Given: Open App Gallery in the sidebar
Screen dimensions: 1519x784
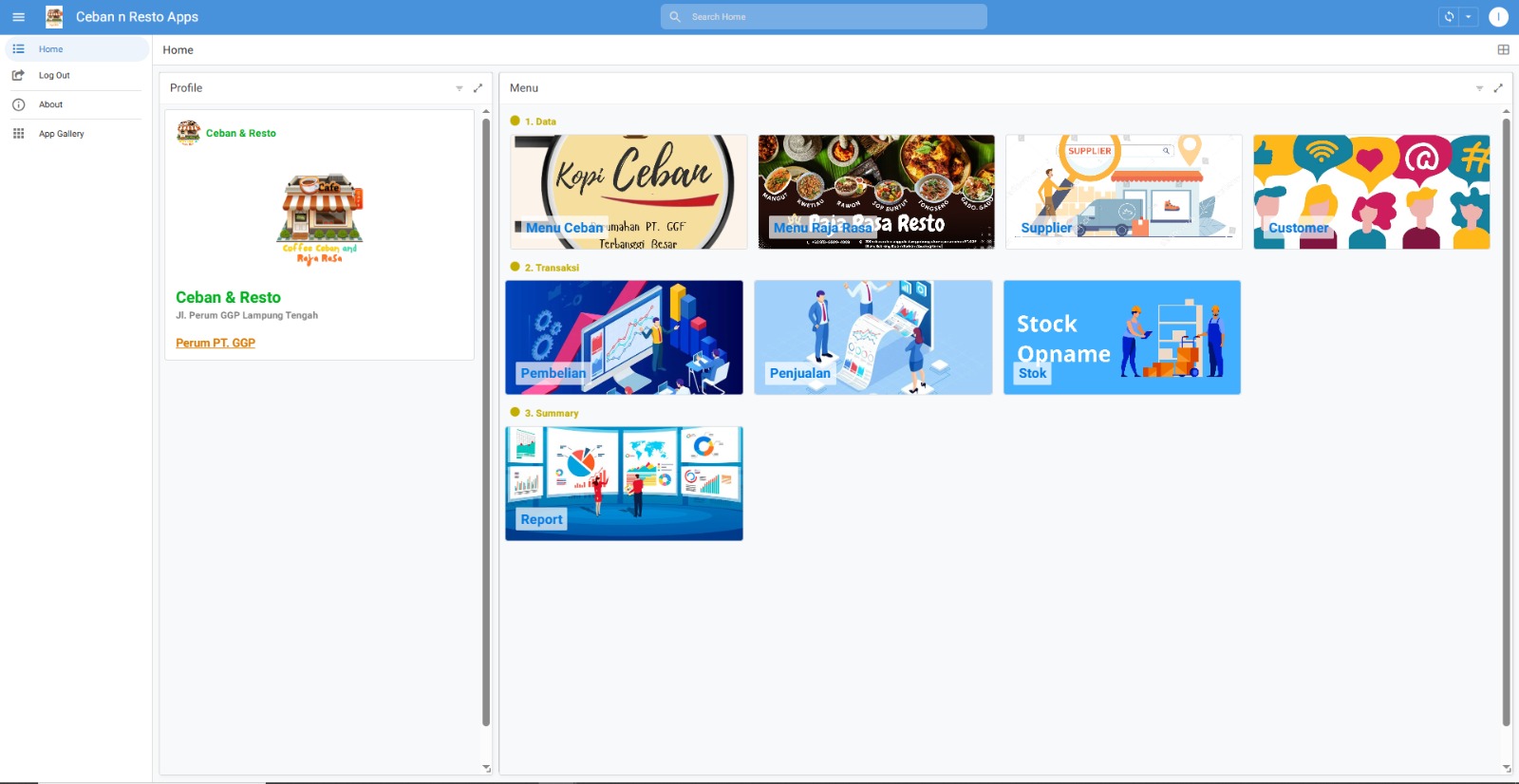Looking at the screenshot, I should click(x=61, y=135).
